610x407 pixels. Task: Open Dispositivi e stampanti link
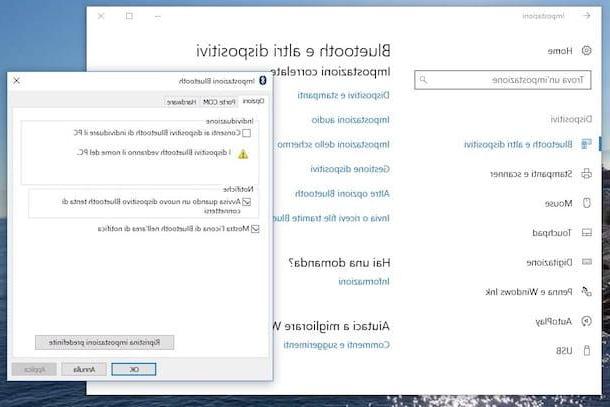[x=343, y=95]
